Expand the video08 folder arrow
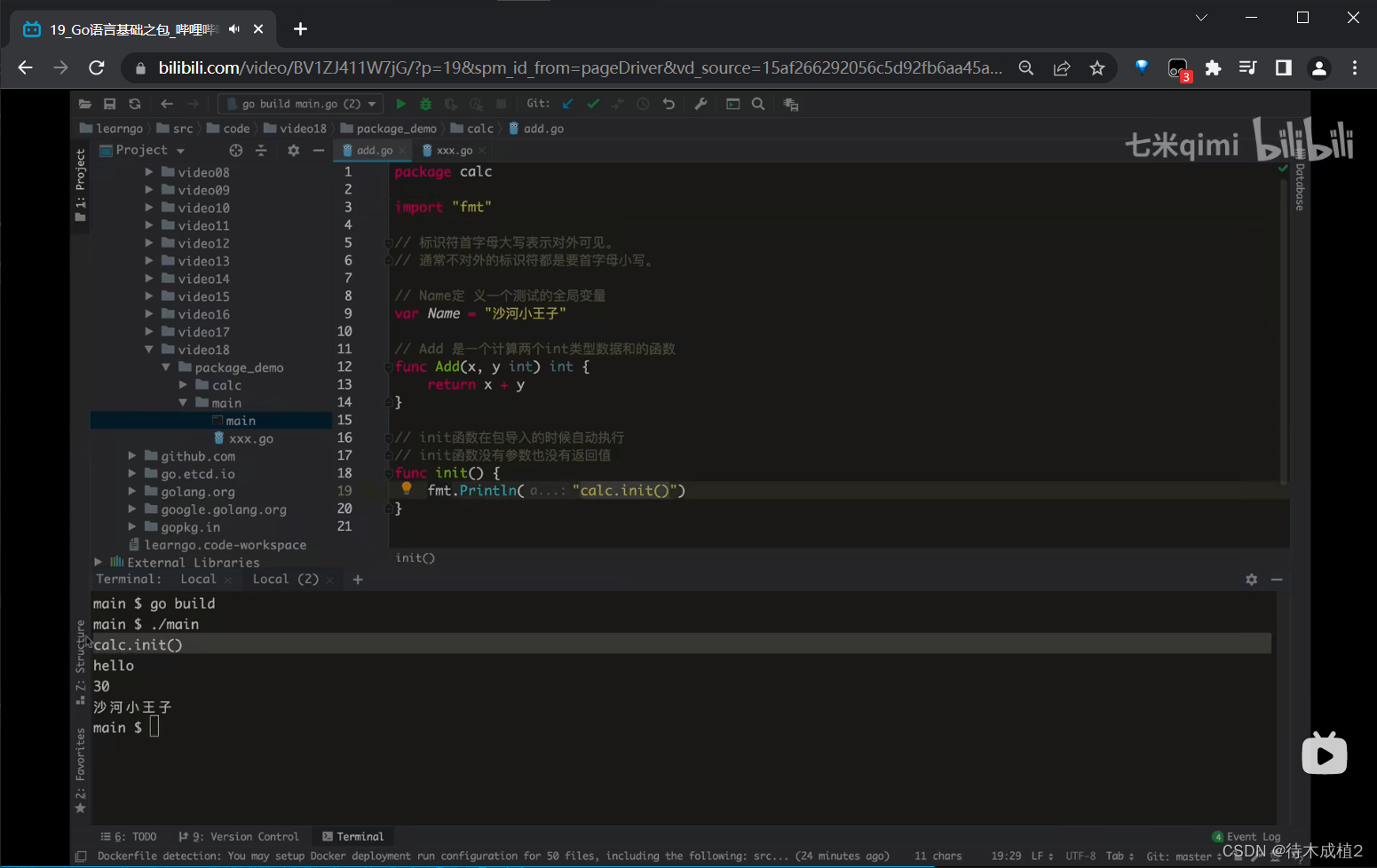 (149, 172)
